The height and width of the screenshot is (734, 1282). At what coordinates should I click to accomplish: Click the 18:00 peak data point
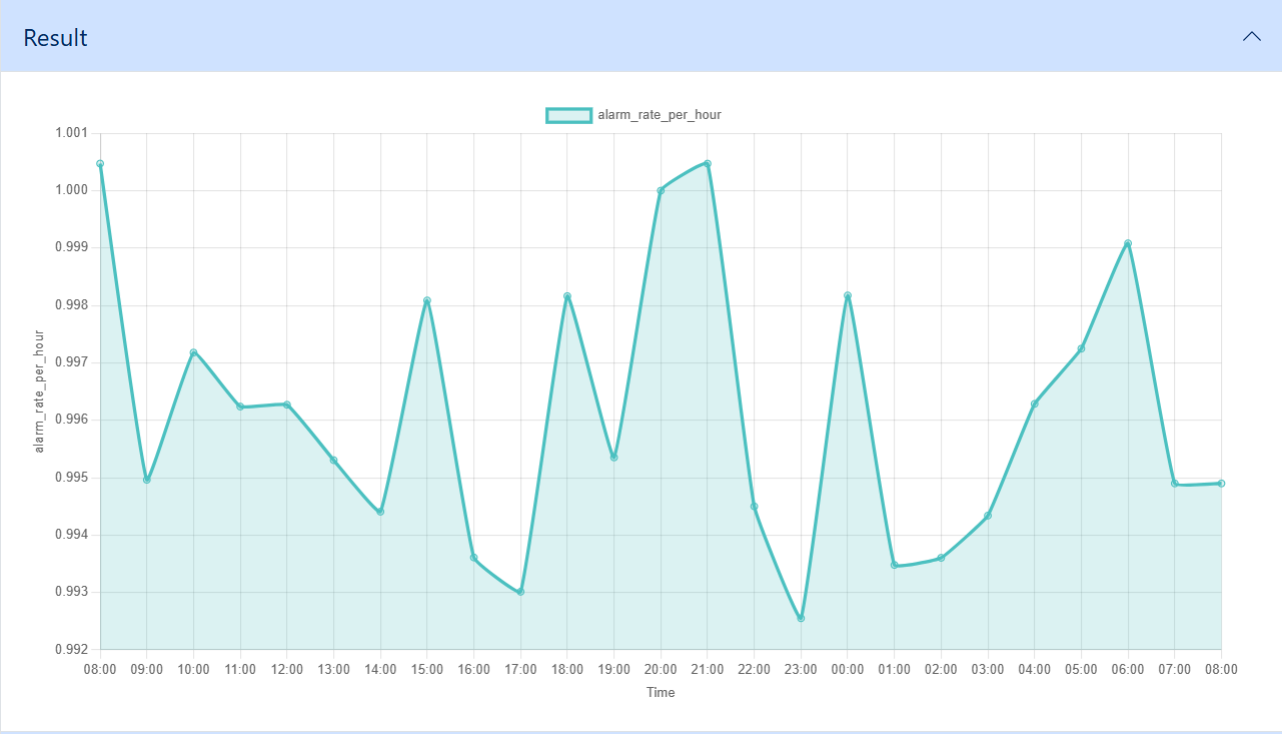coord(567,296)
